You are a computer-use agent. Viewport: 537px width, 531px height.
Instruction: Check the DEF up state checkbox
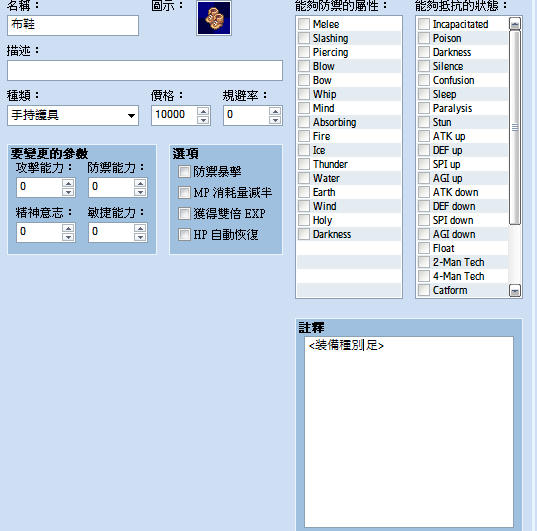point(424,150)
